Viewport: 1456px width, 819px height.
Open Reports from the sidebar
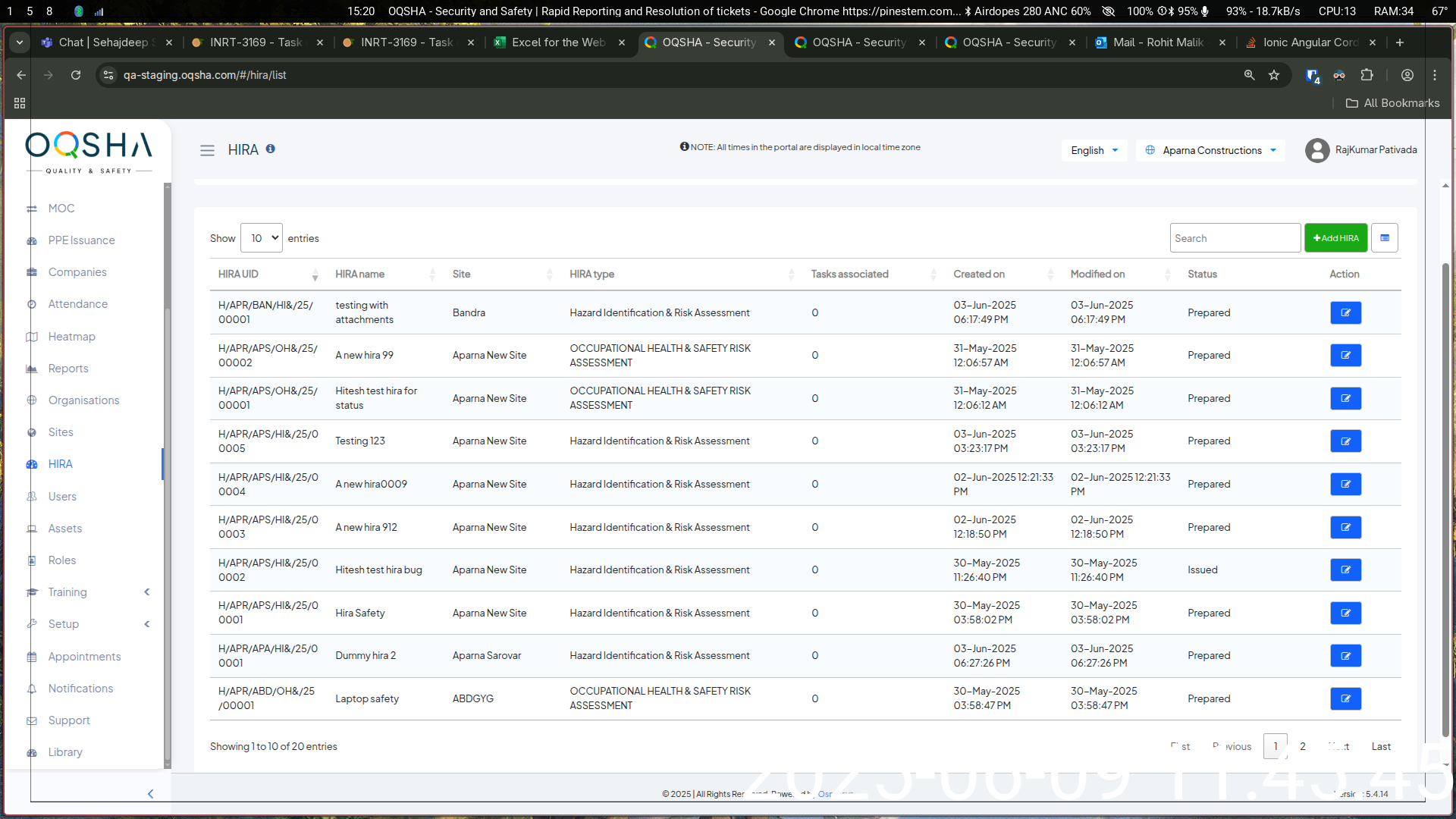(x=68, y=369)
